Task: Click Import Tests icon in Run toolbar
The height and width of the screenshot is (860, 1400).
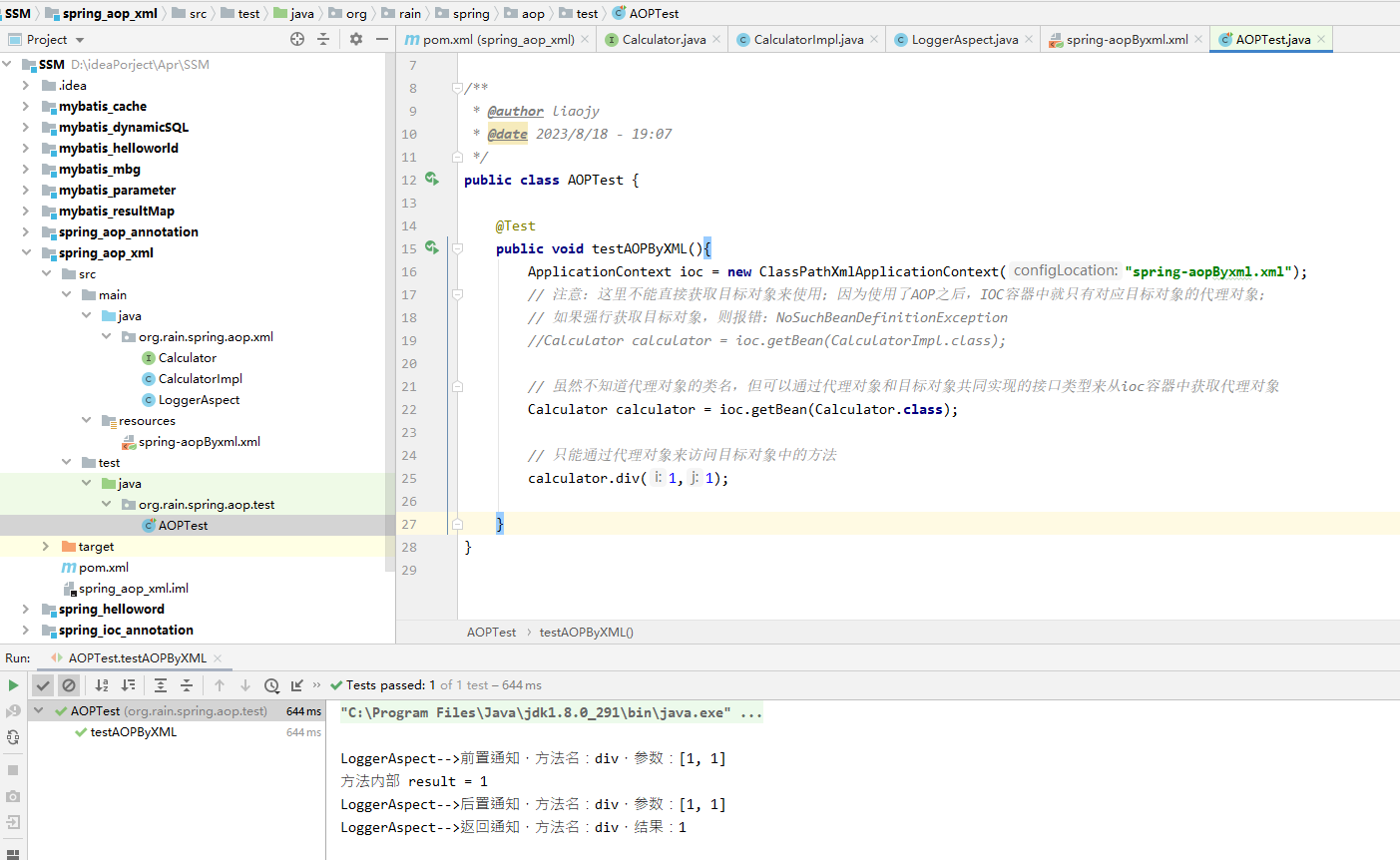Action: tap(297, 685)
